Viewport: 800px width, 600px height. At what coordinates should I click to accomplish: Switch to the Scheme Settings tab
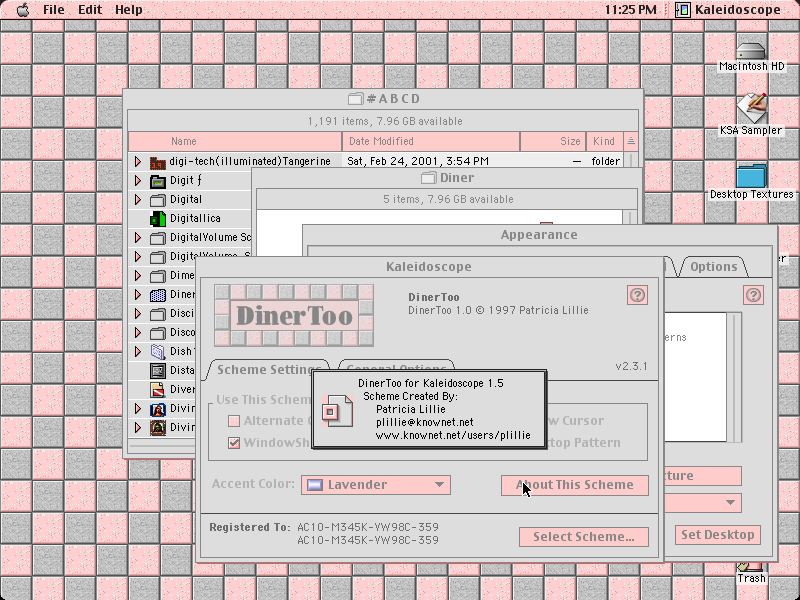pyautogui.click(x=268, y=369)
